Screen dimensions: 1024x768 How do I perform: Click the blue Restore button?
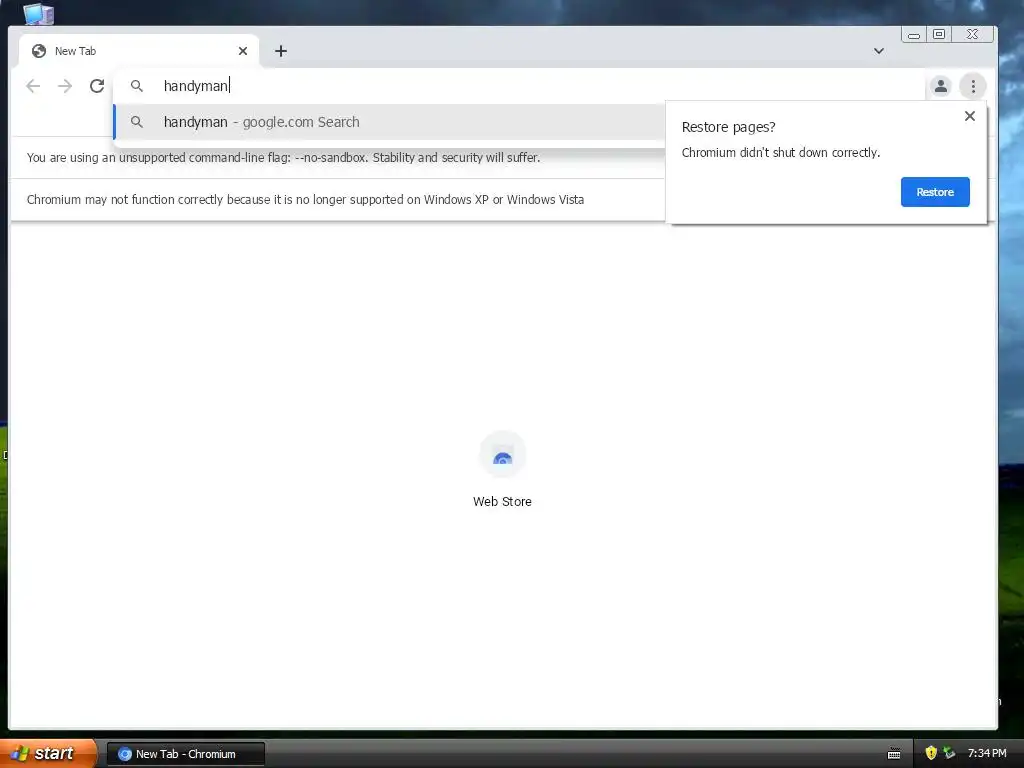[935, 192]
